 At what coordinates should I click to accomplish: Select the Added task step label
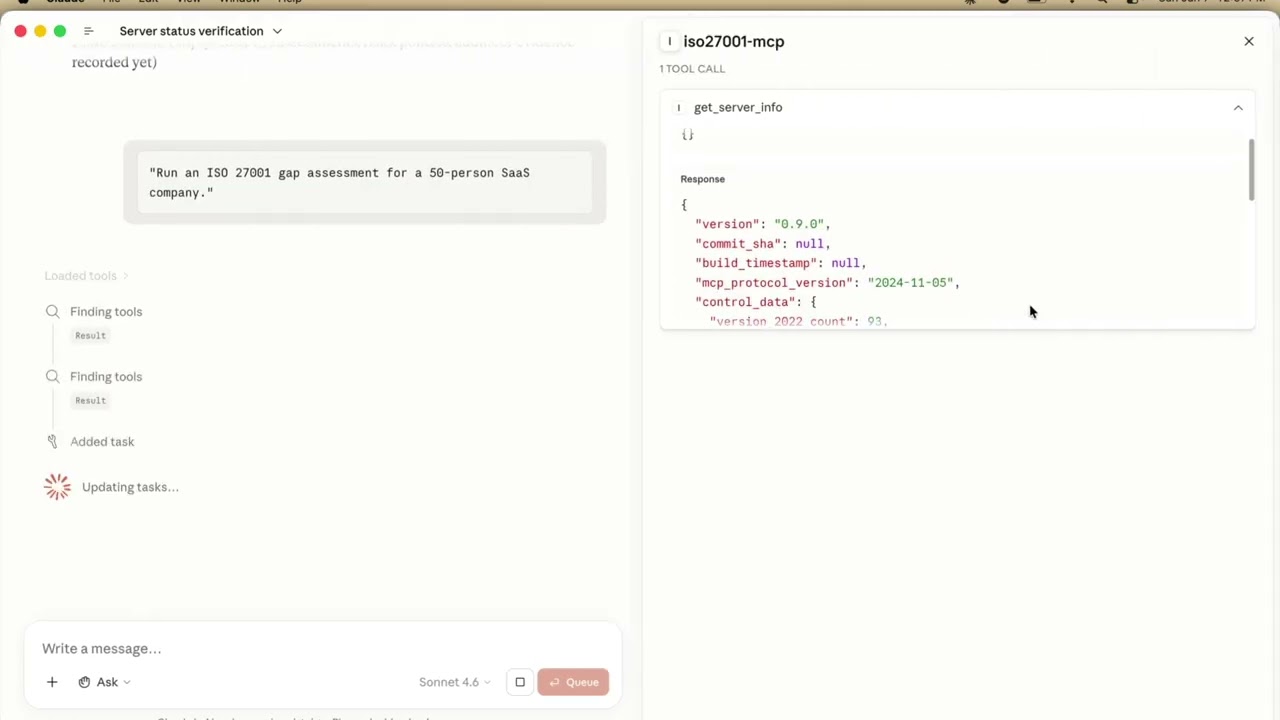102,442
